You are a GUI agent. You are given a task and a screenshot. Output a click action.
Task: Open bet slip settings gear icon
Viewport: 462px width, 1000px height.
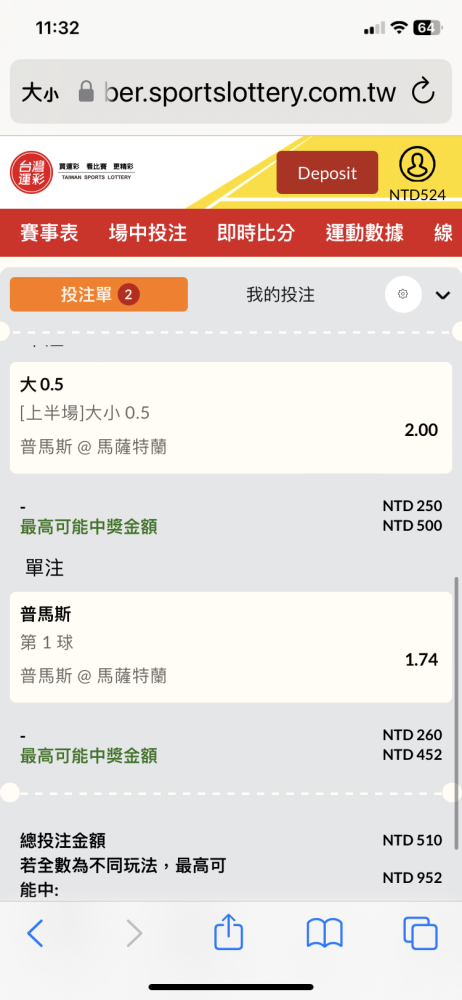click(x=402, y=295)
